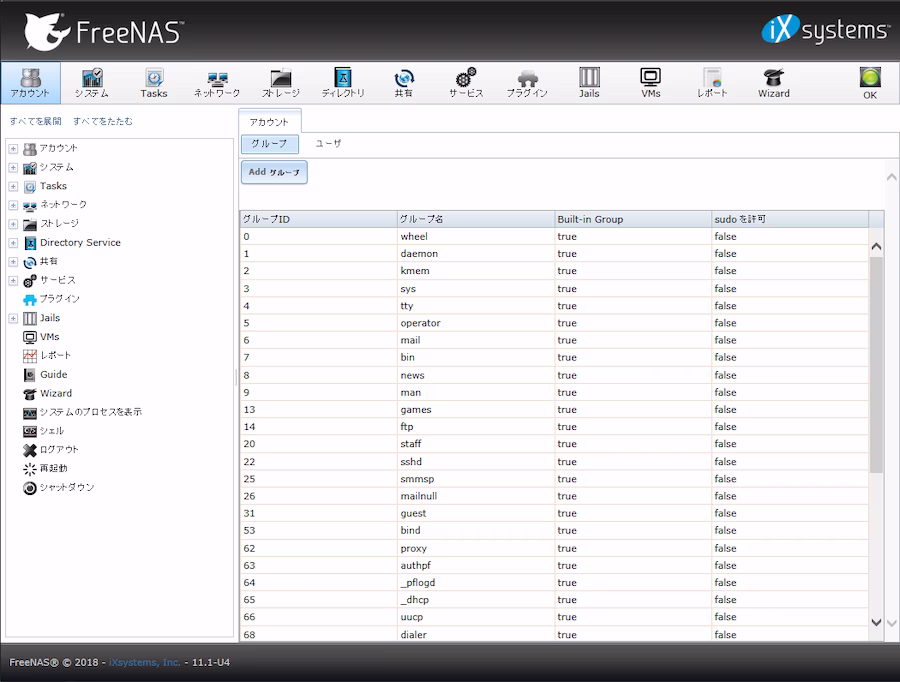The height and width of the screenshot is (682, 900).
Task: Sort by the sudo を許可 column header
Action: [790, 219]
